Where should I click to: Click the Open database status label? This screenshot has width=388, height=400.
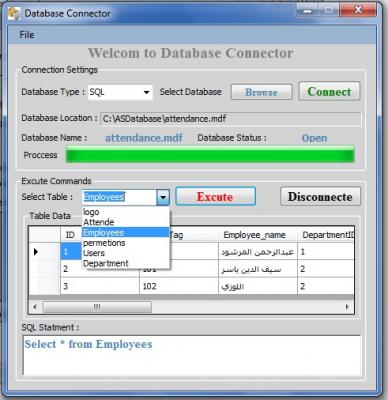pyautogui.click(x=314, y=138)
